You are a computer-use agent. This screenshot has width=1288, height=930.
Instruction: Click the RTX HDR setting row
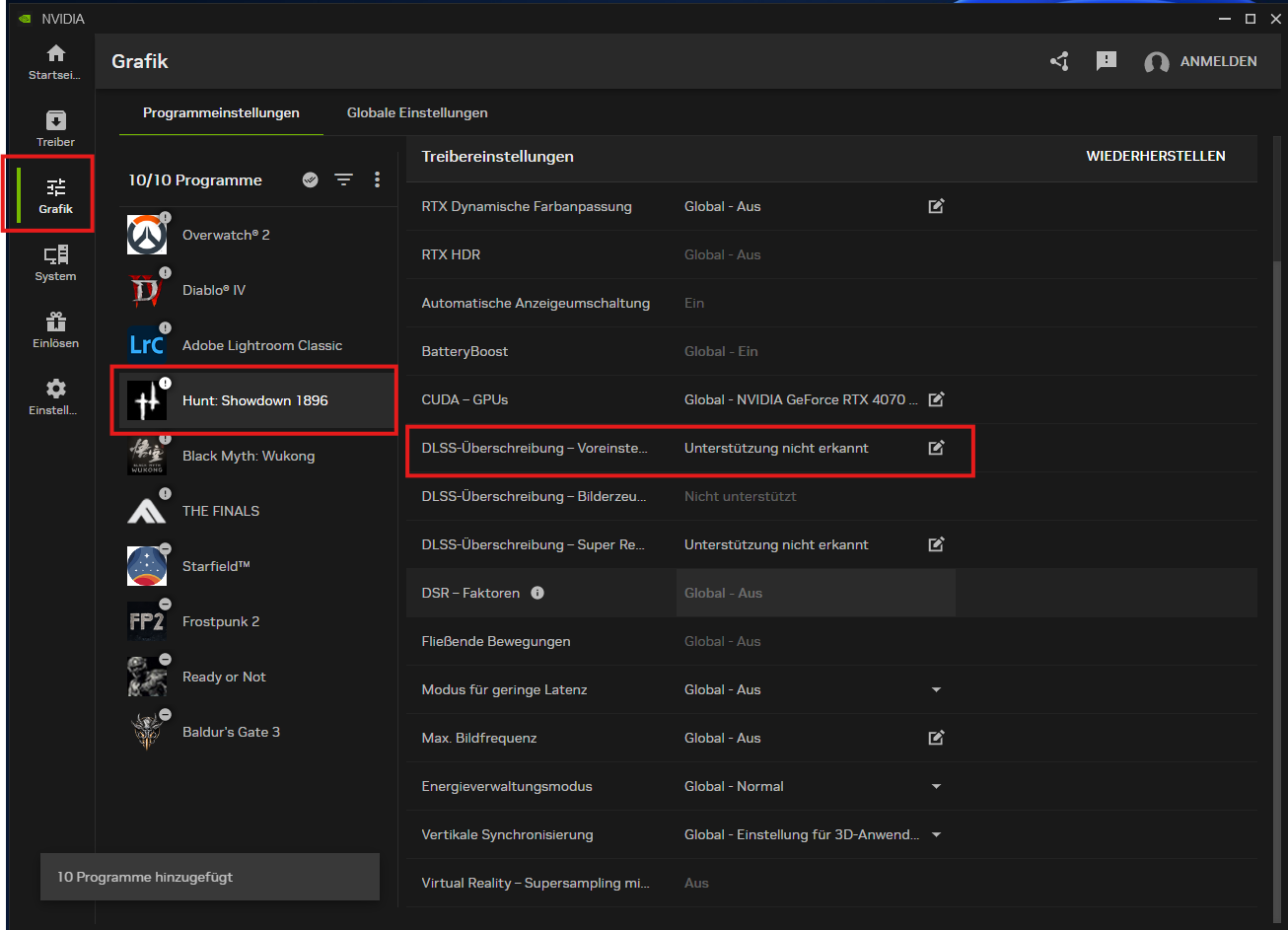coord(831,254)
